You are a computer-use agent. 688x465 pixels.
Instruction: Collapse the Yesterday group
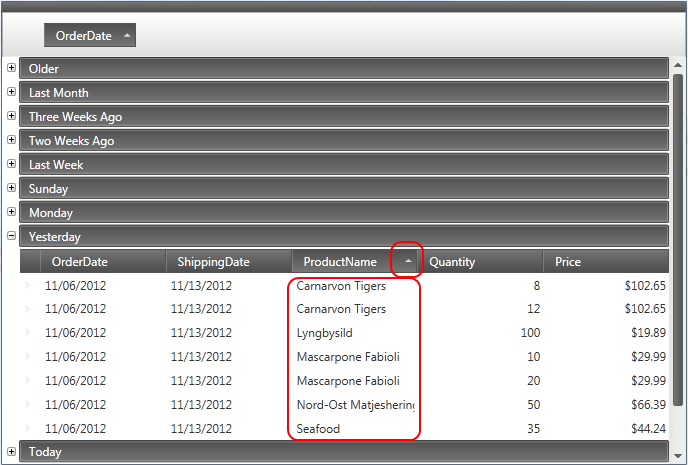11,236
